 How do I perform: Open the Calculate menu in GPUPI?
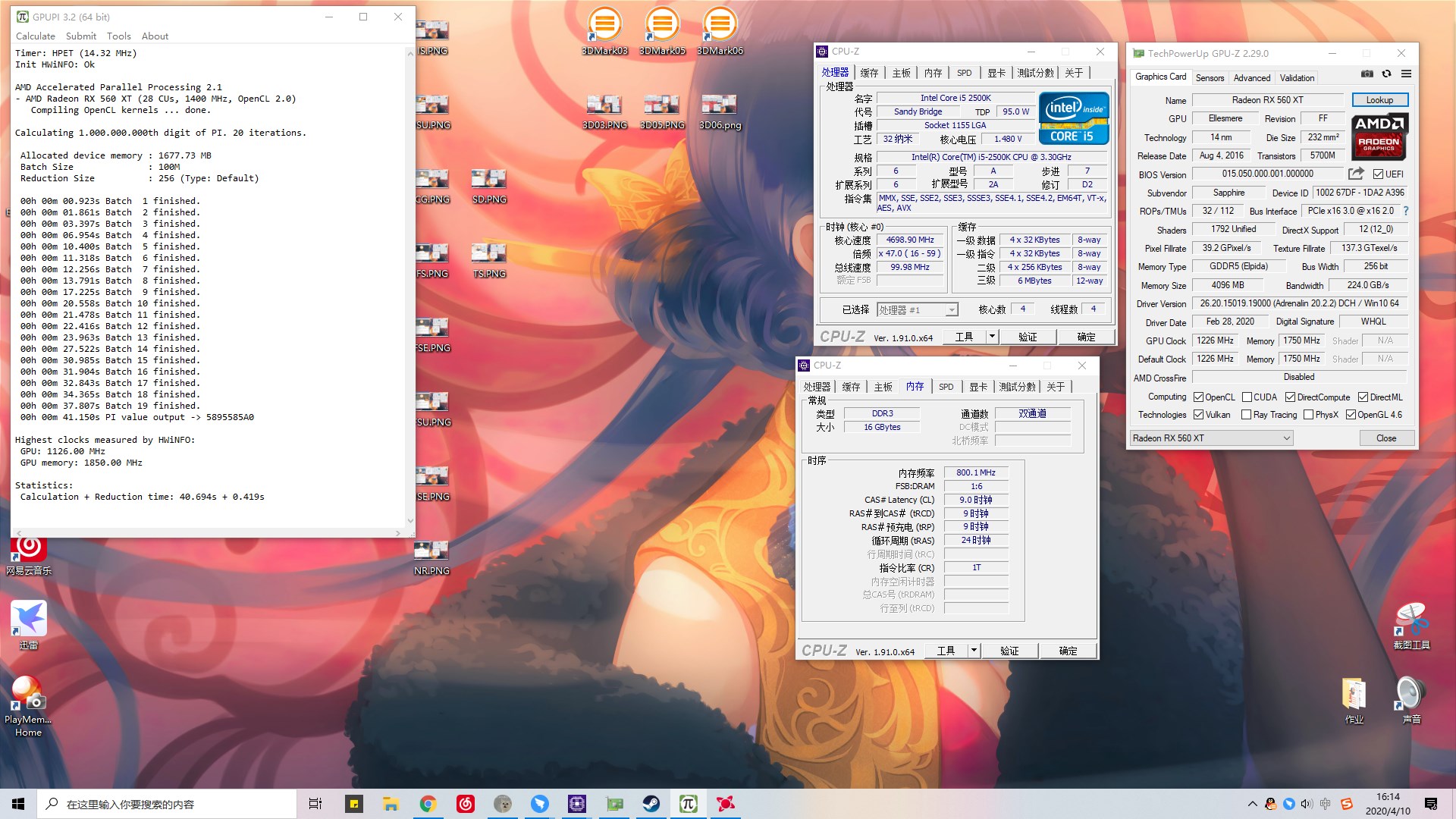click(x=36, y=36)
